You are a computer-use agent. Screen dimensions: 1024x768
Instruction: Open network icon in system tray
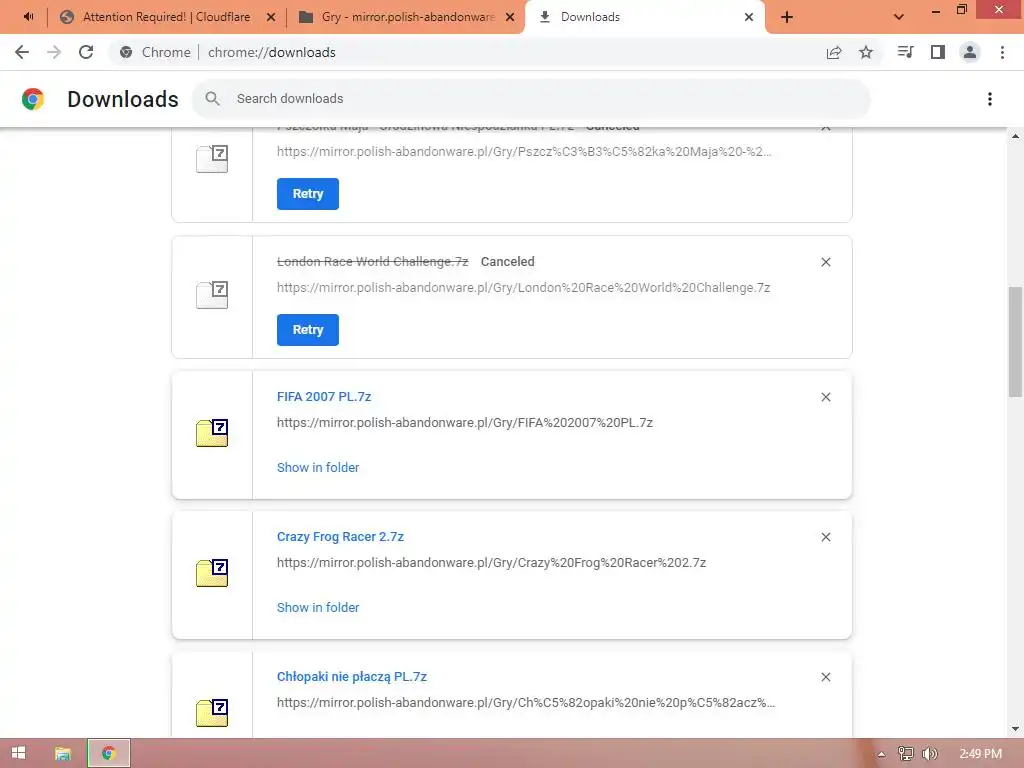905,754
